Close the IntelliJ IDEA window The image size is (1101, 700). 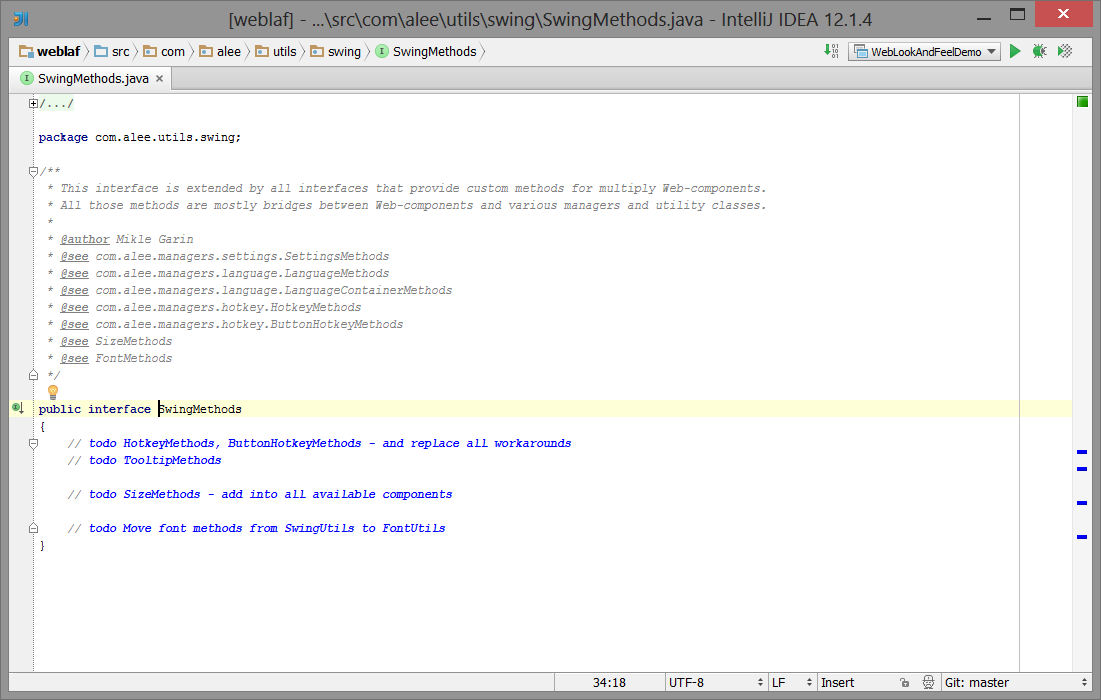(x=1063, y=14)
